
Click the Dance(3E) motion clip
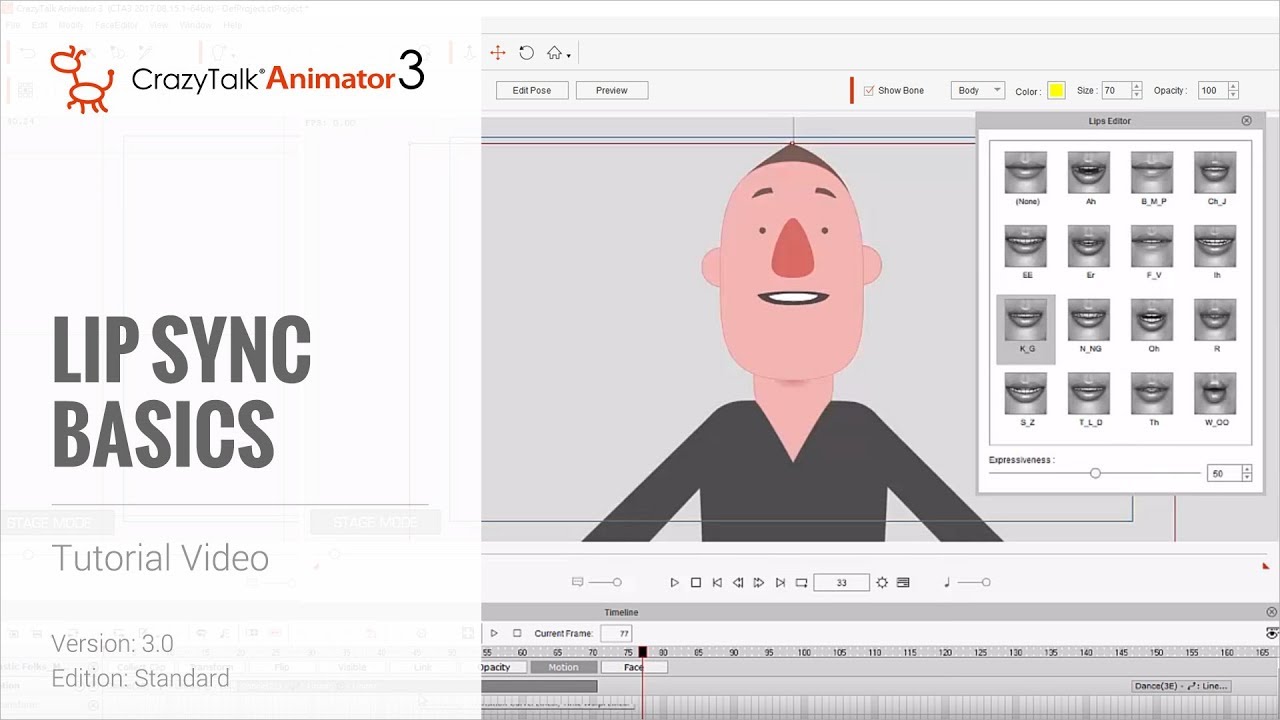(1182, 686)
